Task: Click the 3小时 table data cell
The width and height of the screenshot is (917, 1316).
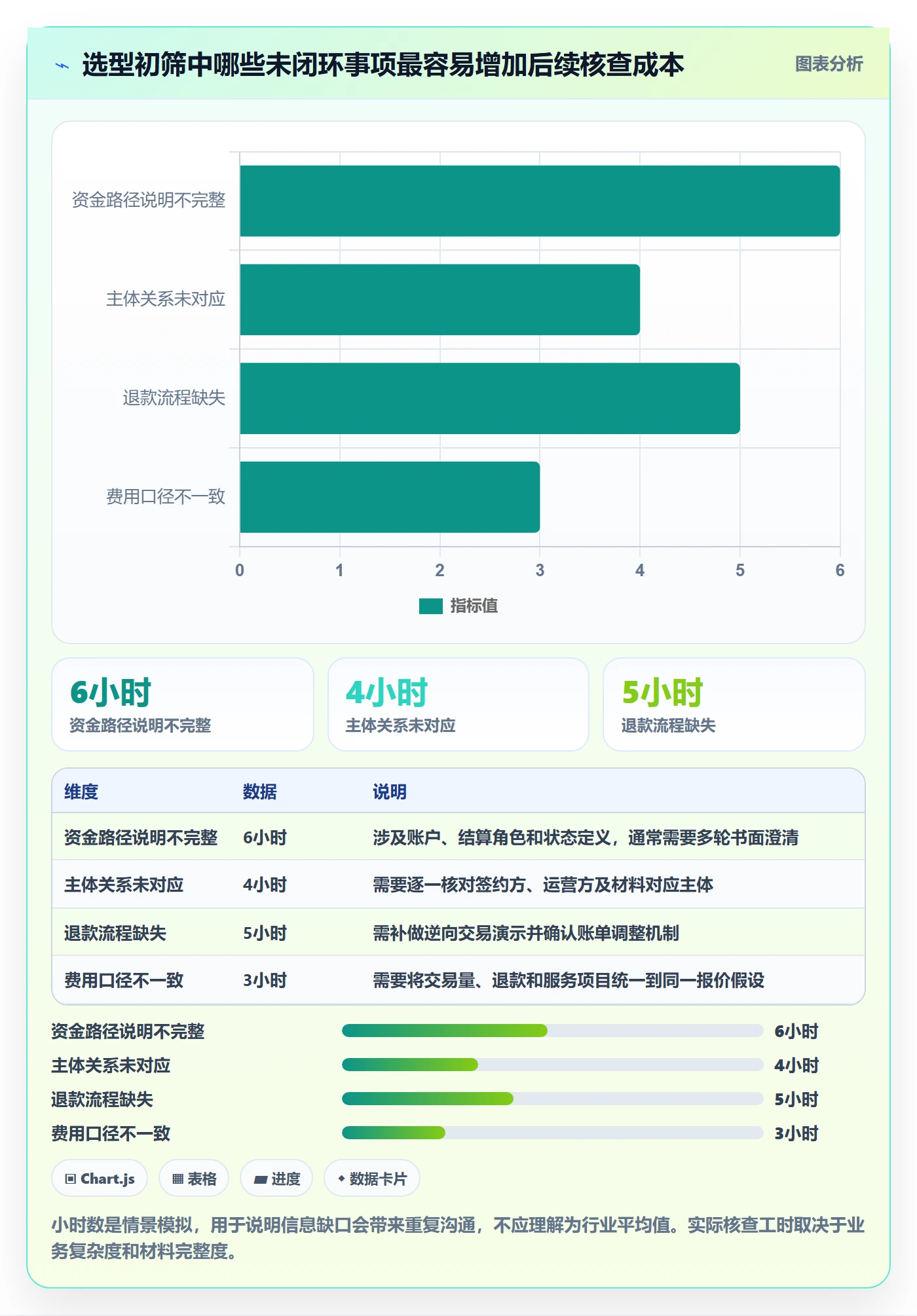Action: (265, 980)
